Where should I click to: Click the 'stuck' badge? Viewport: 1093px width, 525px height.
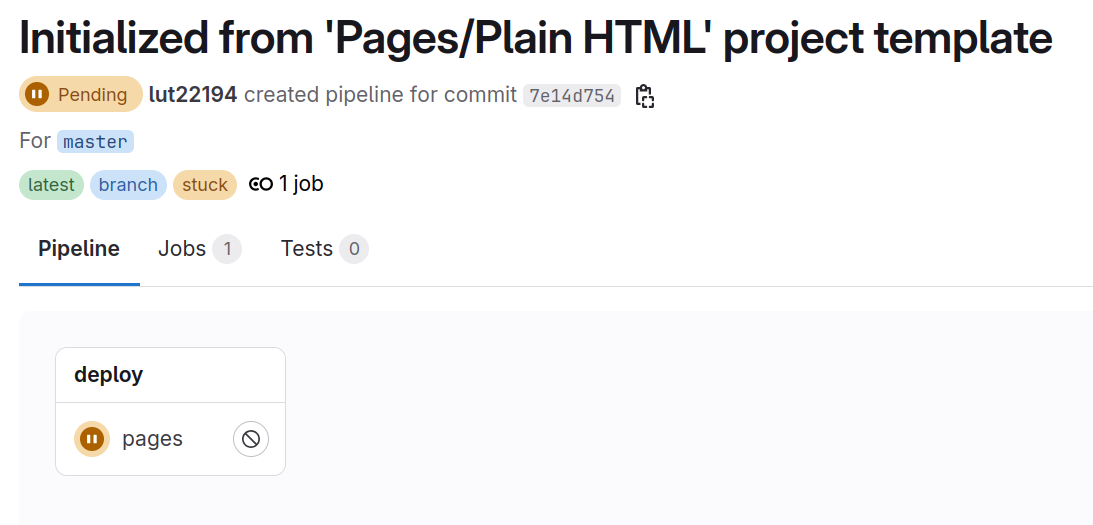point(205,185)
